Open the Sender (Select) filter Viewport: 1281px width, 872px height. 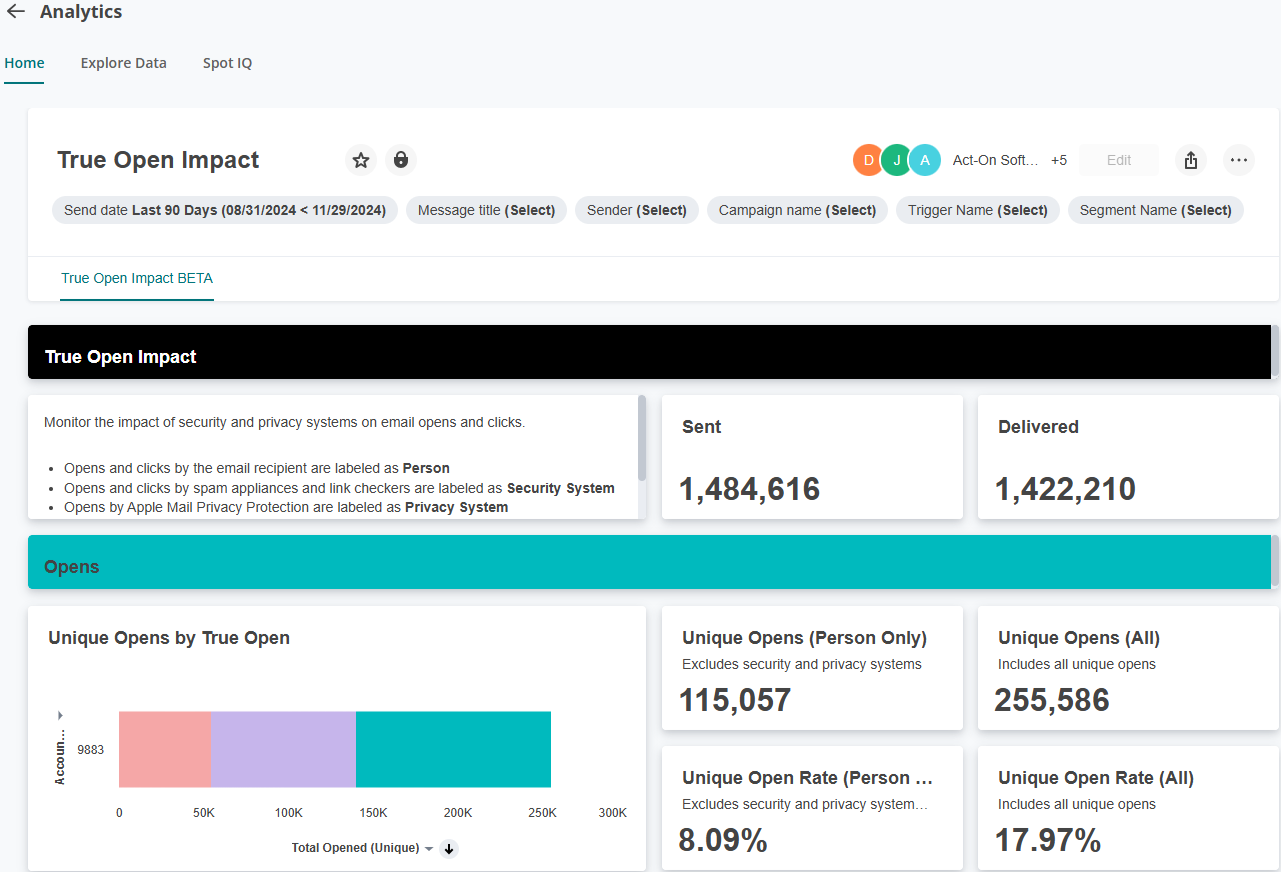[x=637, y=210]
